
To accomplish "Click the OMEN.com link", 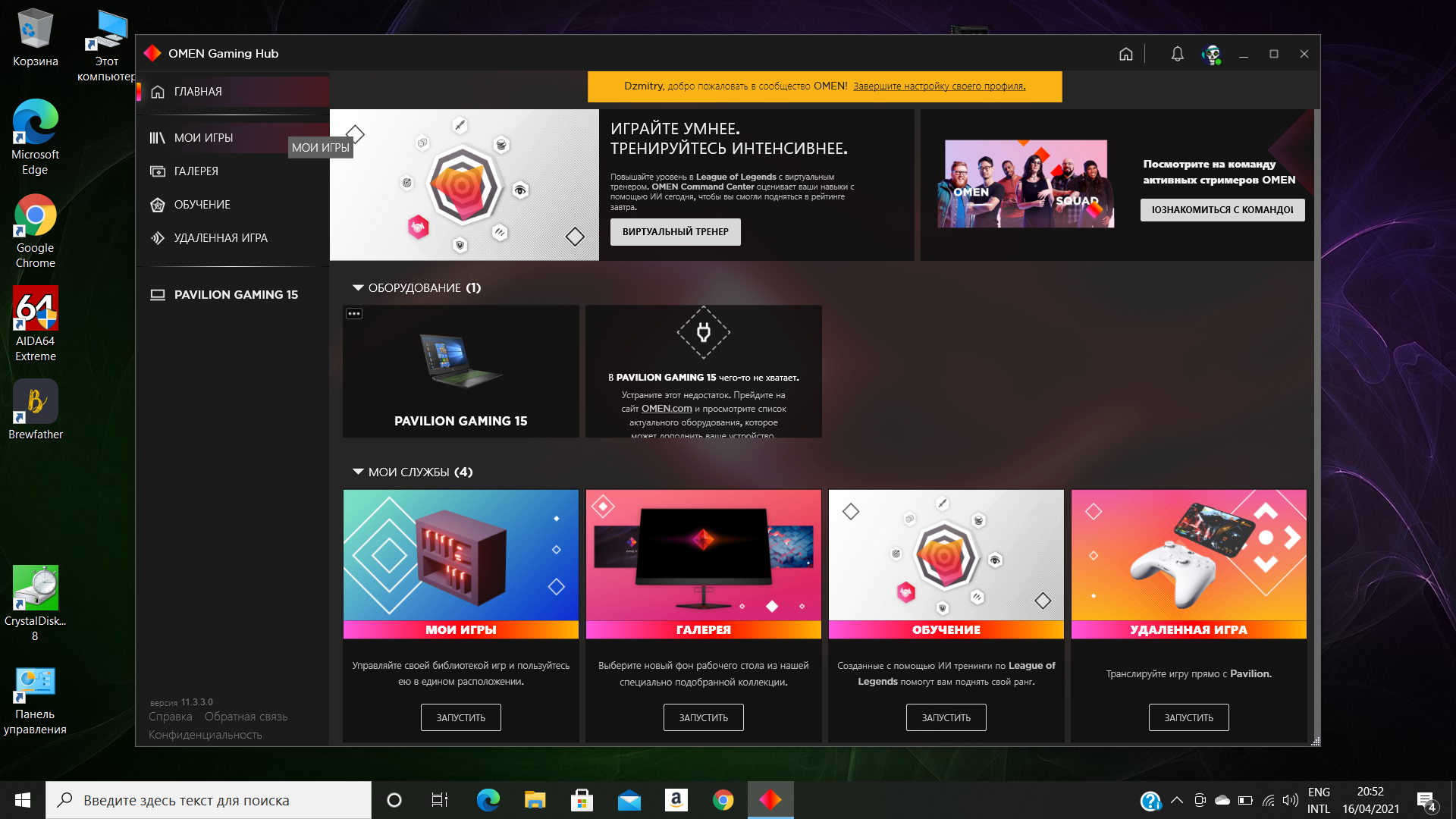I will coord(666,408).
